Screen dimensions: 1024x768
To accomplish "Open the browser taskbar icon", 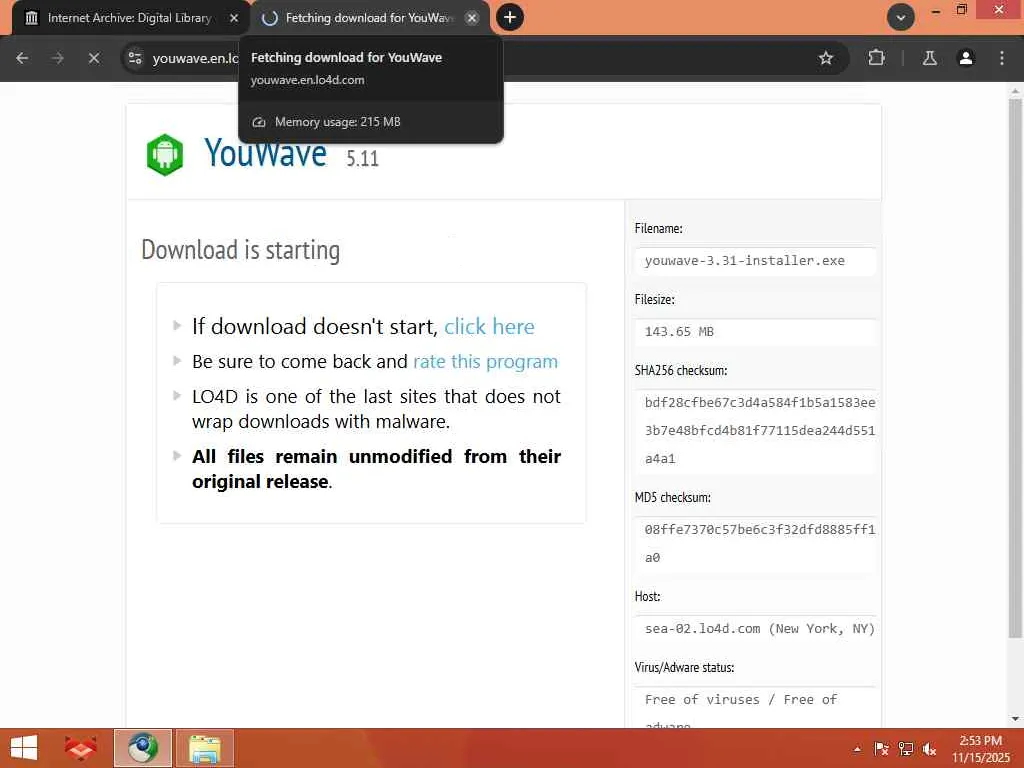I will pyautogui.click(x=143, y=748).
